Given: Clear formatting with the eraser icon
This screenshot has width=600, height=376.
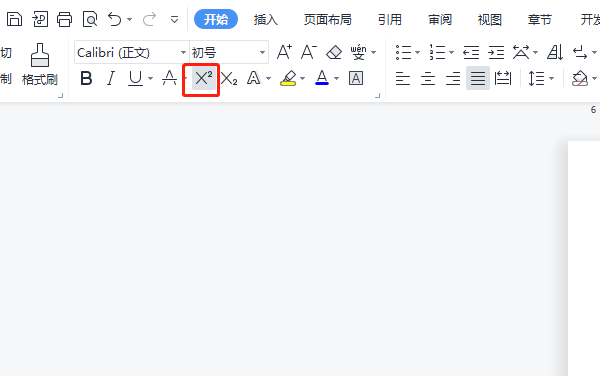Looking at the screenshot, I should click(x=334, y=52).
